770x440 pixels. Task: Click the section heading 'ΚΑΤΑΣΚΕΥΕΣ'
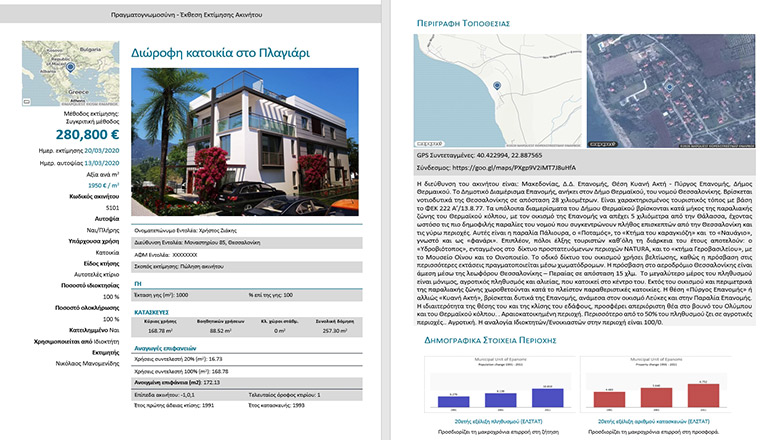[x=151, y=312]
